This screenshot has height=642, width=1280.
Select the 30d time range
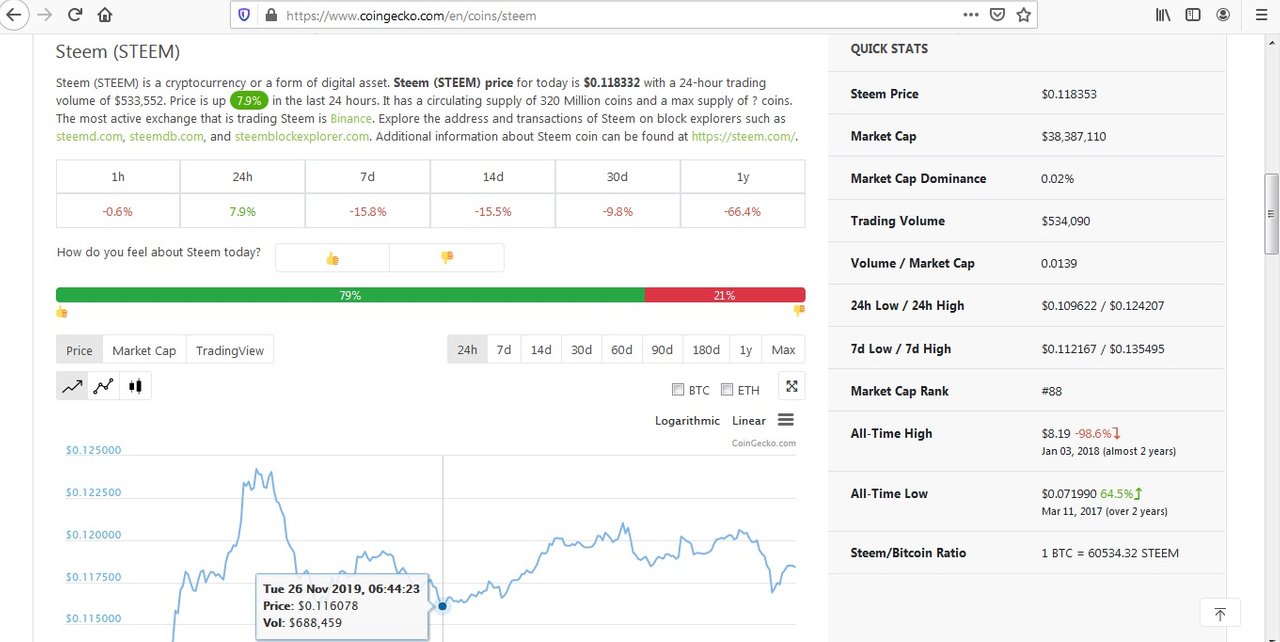[581, 350]
